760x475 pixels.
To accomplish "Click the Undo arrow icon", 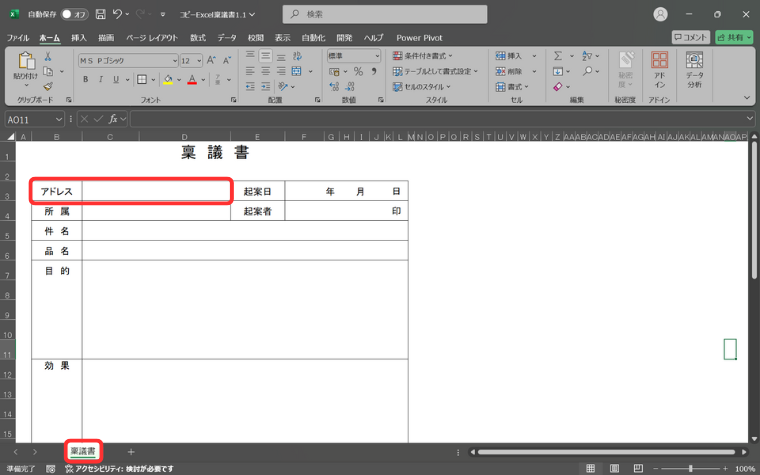I will [118, 14].
